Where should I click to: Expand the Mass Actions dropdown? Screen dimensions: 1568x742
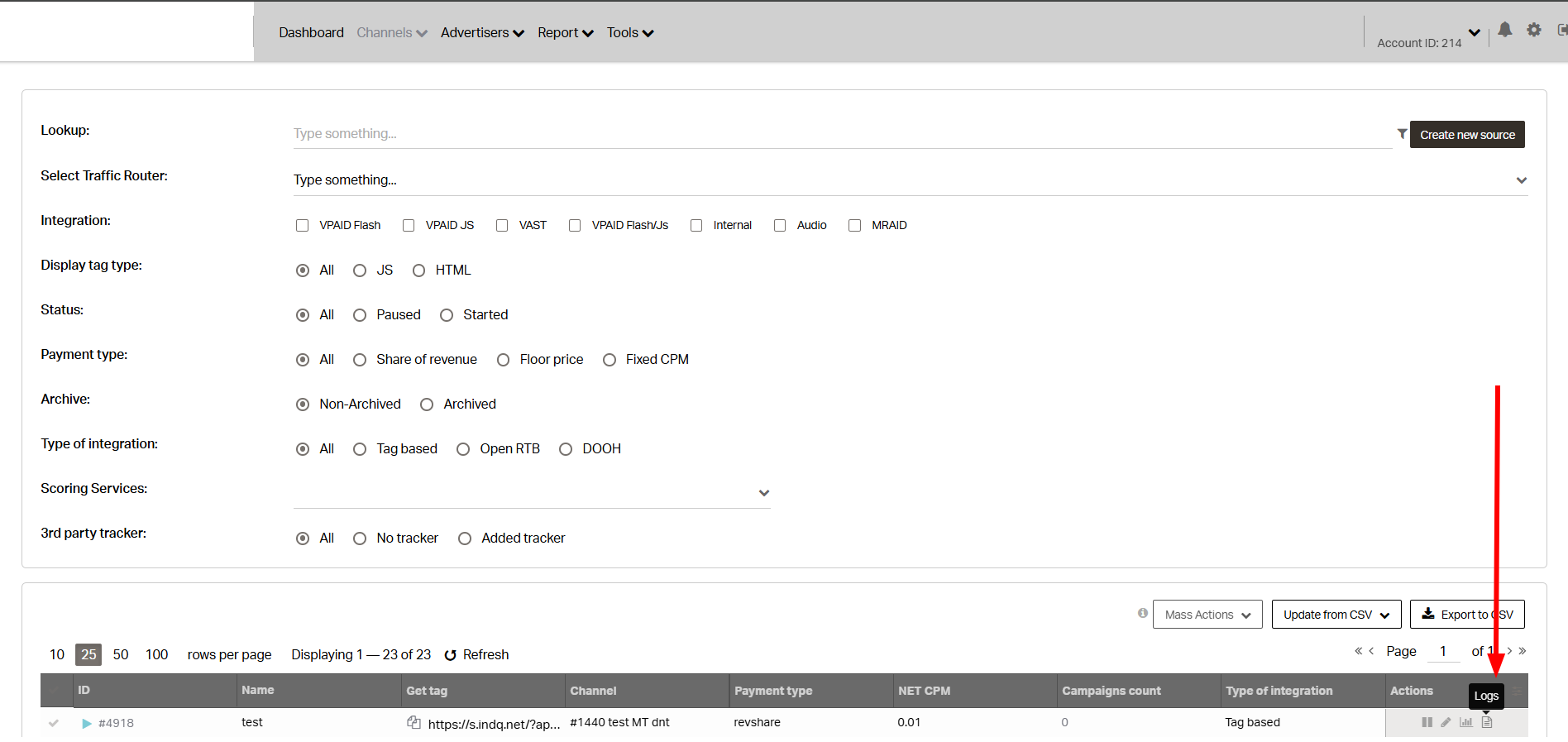tap(1207, 615)
